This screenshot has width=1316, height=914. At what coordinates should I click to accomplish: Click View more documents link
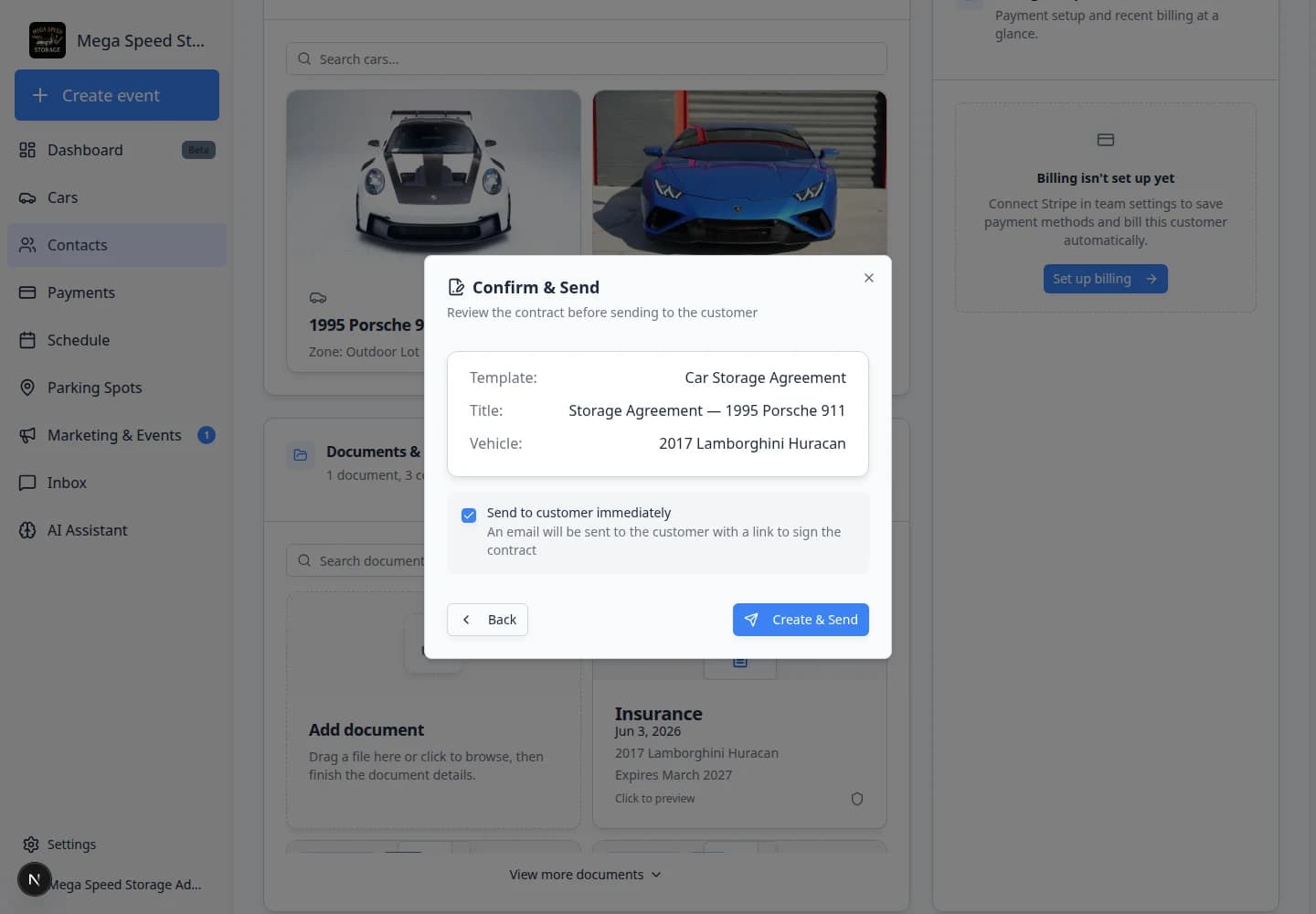pos(586,875)
